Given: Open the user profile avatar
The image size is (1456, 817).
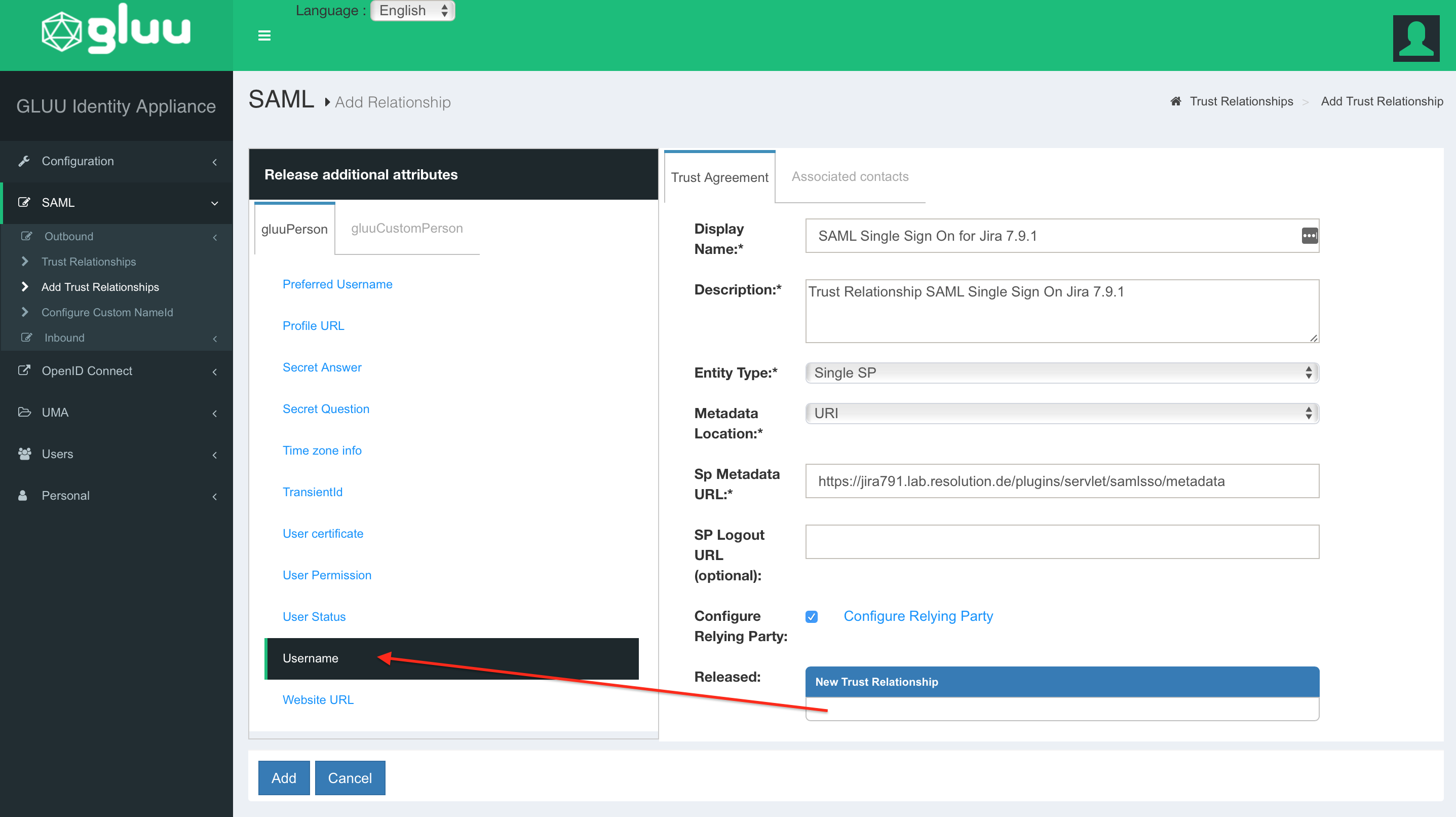Looking at the screenshot, I should [1416, 38].
